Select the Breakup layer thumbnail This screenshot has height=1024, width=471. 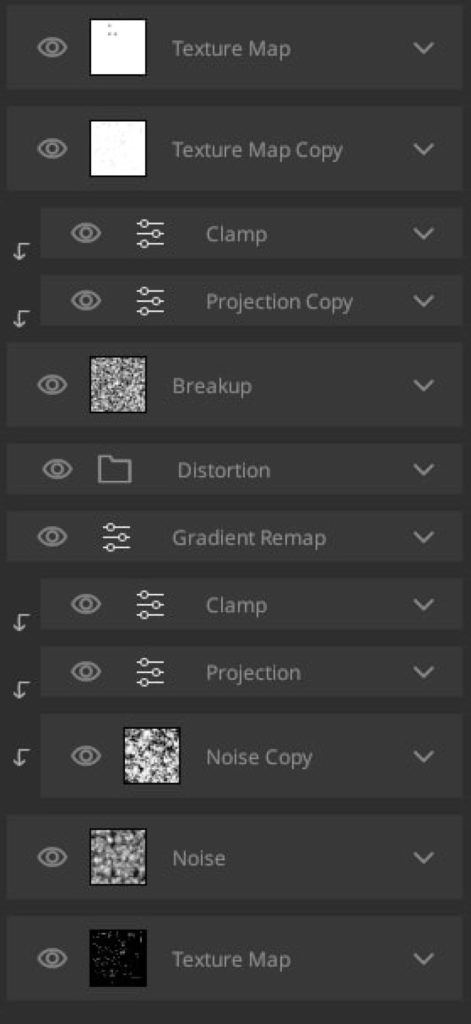pos(118,385)
